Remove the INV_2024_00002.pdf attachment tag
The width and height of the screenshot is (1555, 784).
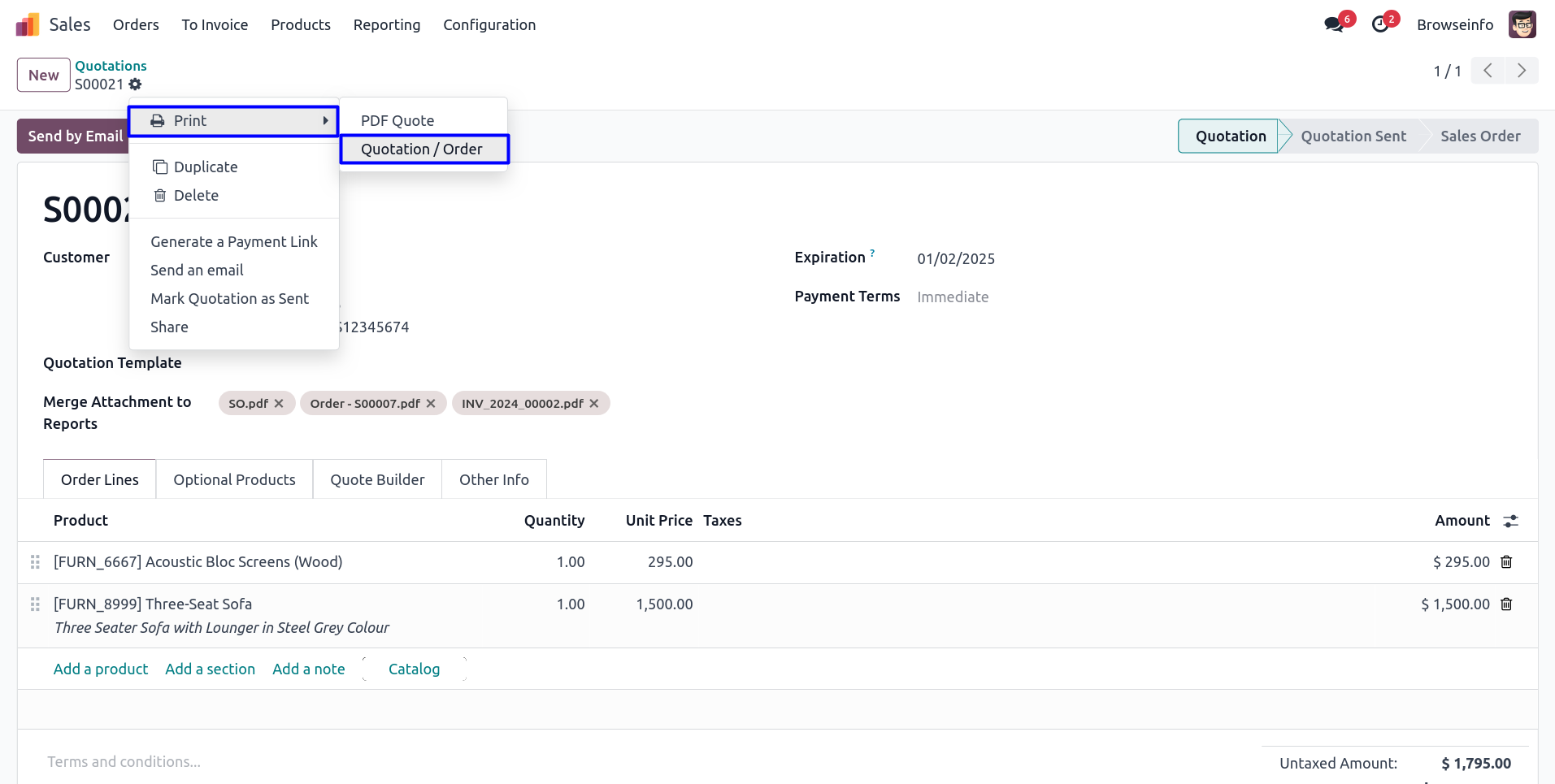(594, 404)
